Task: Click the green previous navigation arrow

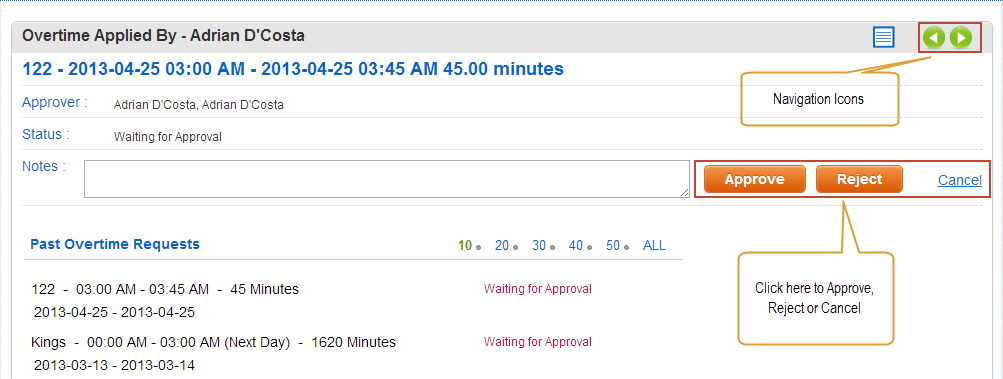Action: [x=934, y=38]
